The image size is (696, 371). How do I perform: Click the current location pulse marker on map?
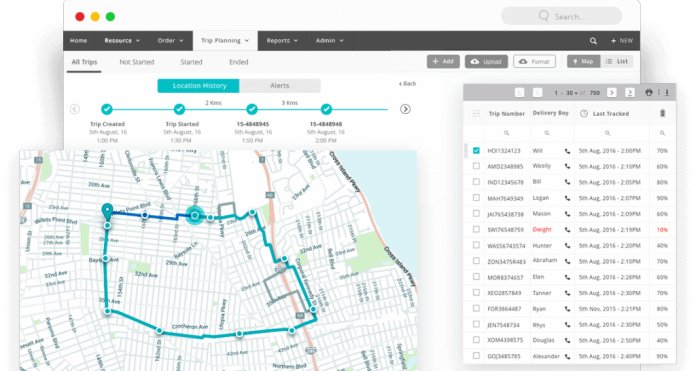coord(194,216)
